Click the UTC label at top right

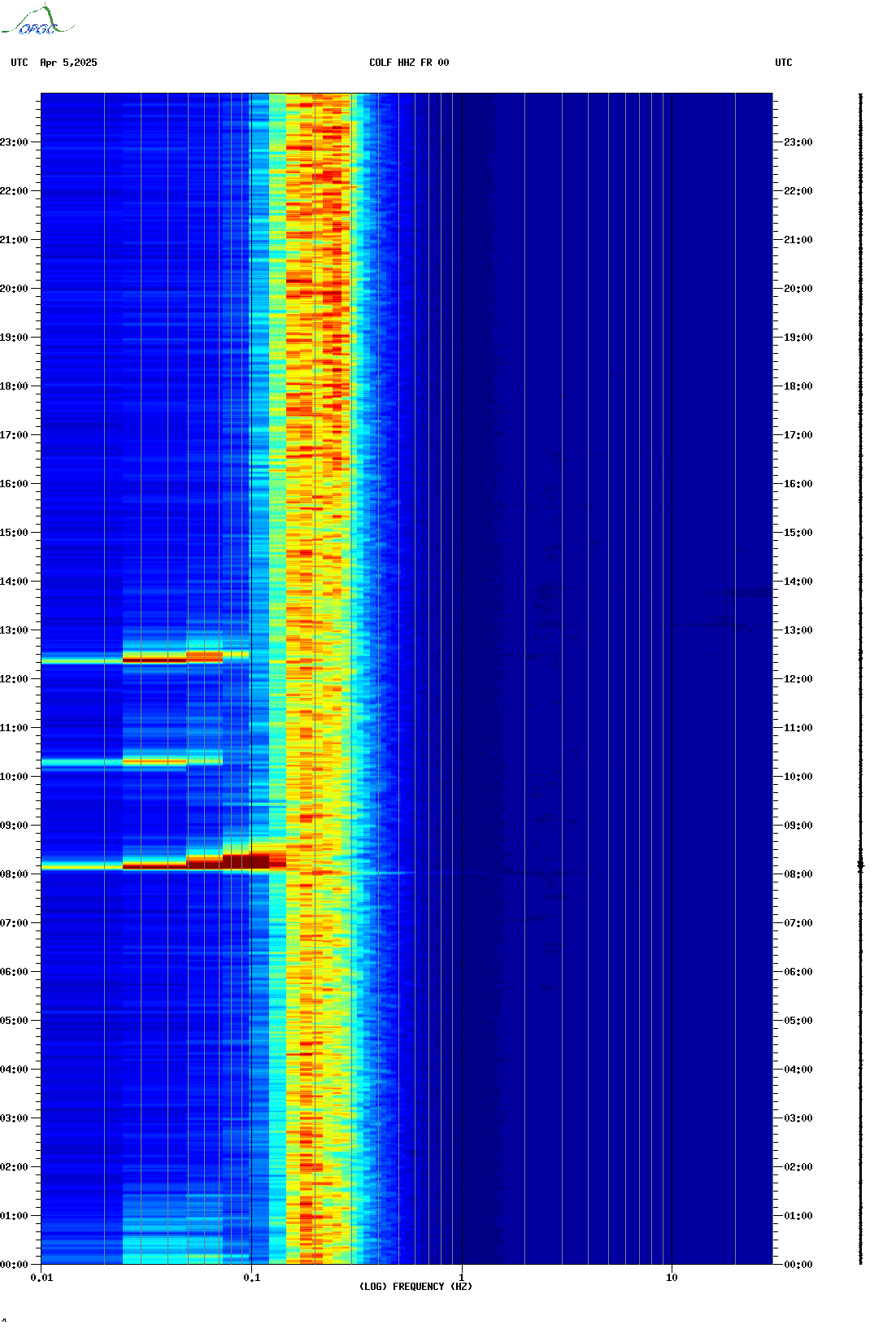[x=783, y=63]
